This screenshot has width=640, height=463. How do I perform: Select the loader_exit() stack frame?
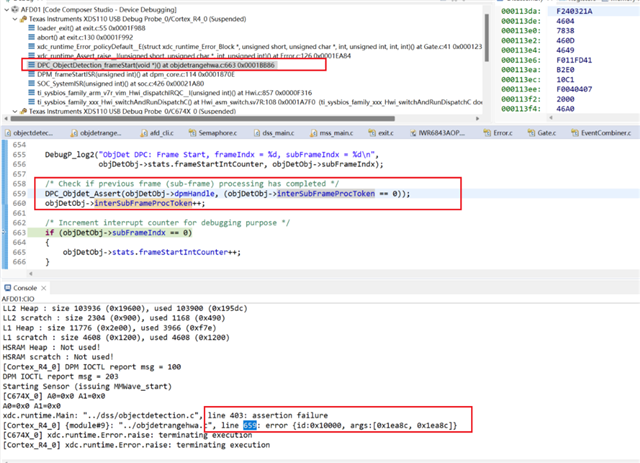click(x=91, y=28)
